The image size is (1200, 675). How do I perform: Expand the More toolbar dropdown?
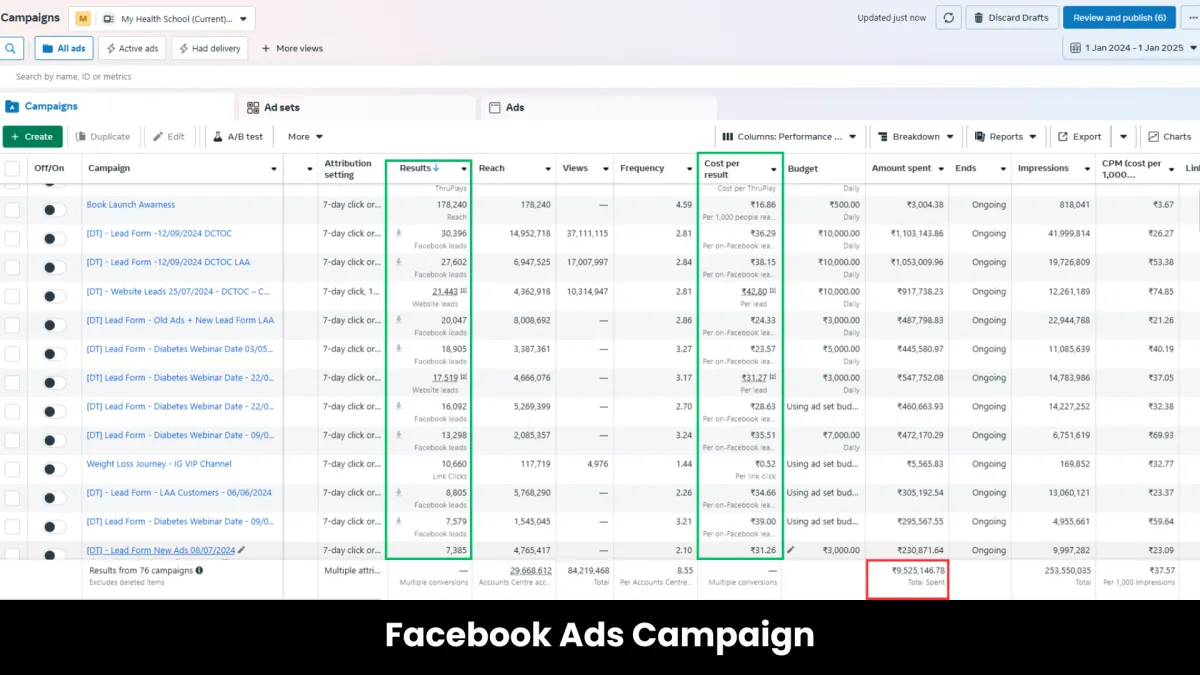305,137
